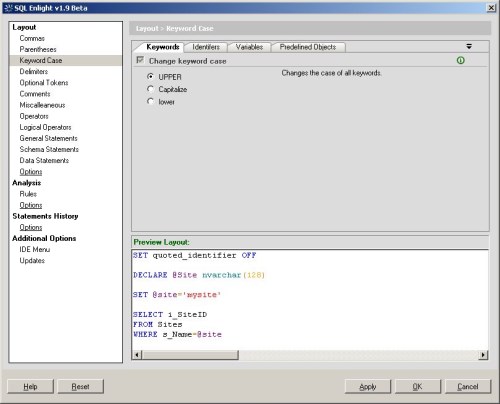Select Parentheses in the Layout tree
The height and width of the screenshot is (404, 500).
[38, 49]
